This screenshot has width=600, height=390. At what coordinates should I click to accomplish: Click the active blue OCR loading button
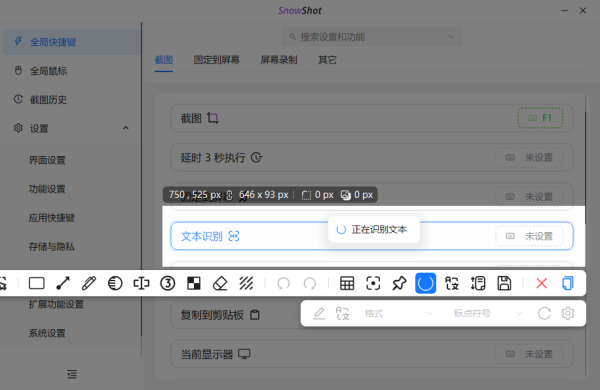point(426,284)
